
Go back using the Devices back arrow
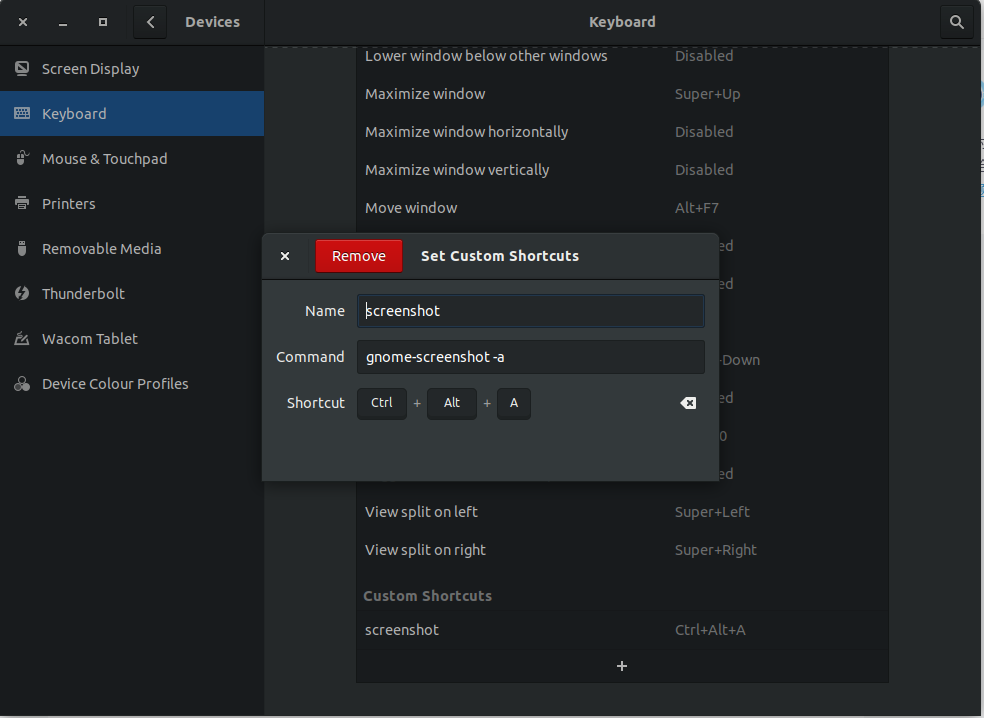150,23
